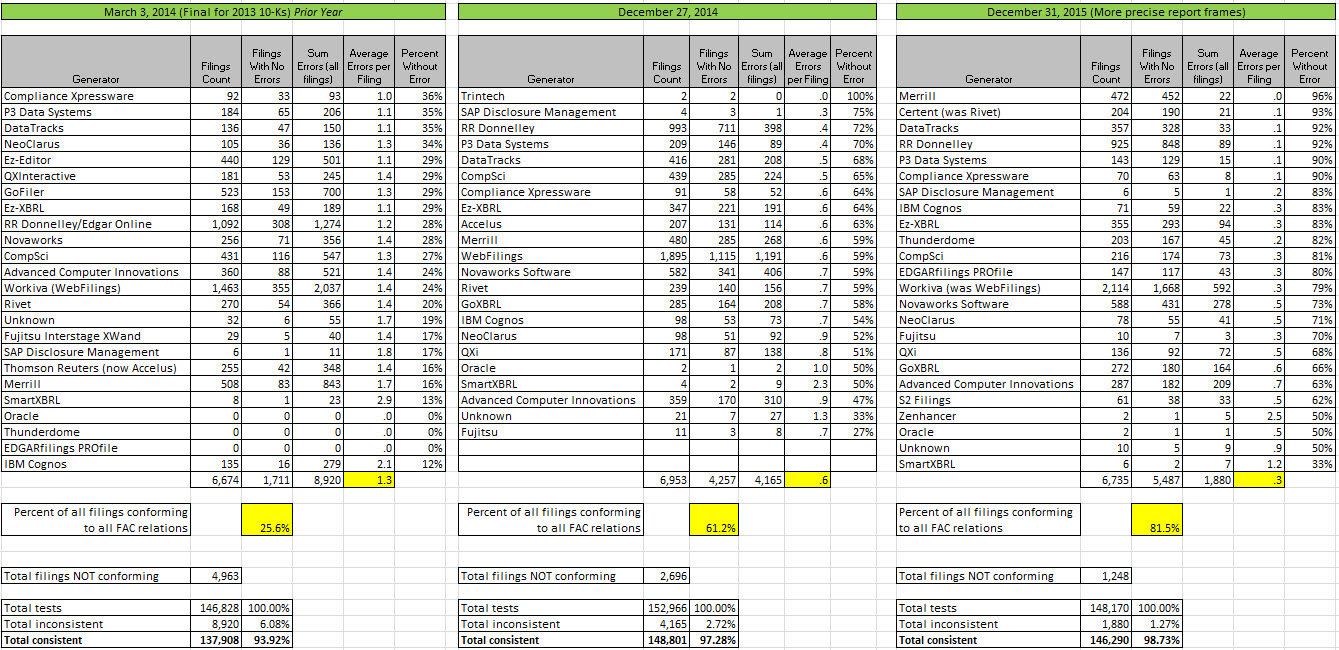
Task: Click the 100% percent without error for Trintech
Action: click(854, 96)
